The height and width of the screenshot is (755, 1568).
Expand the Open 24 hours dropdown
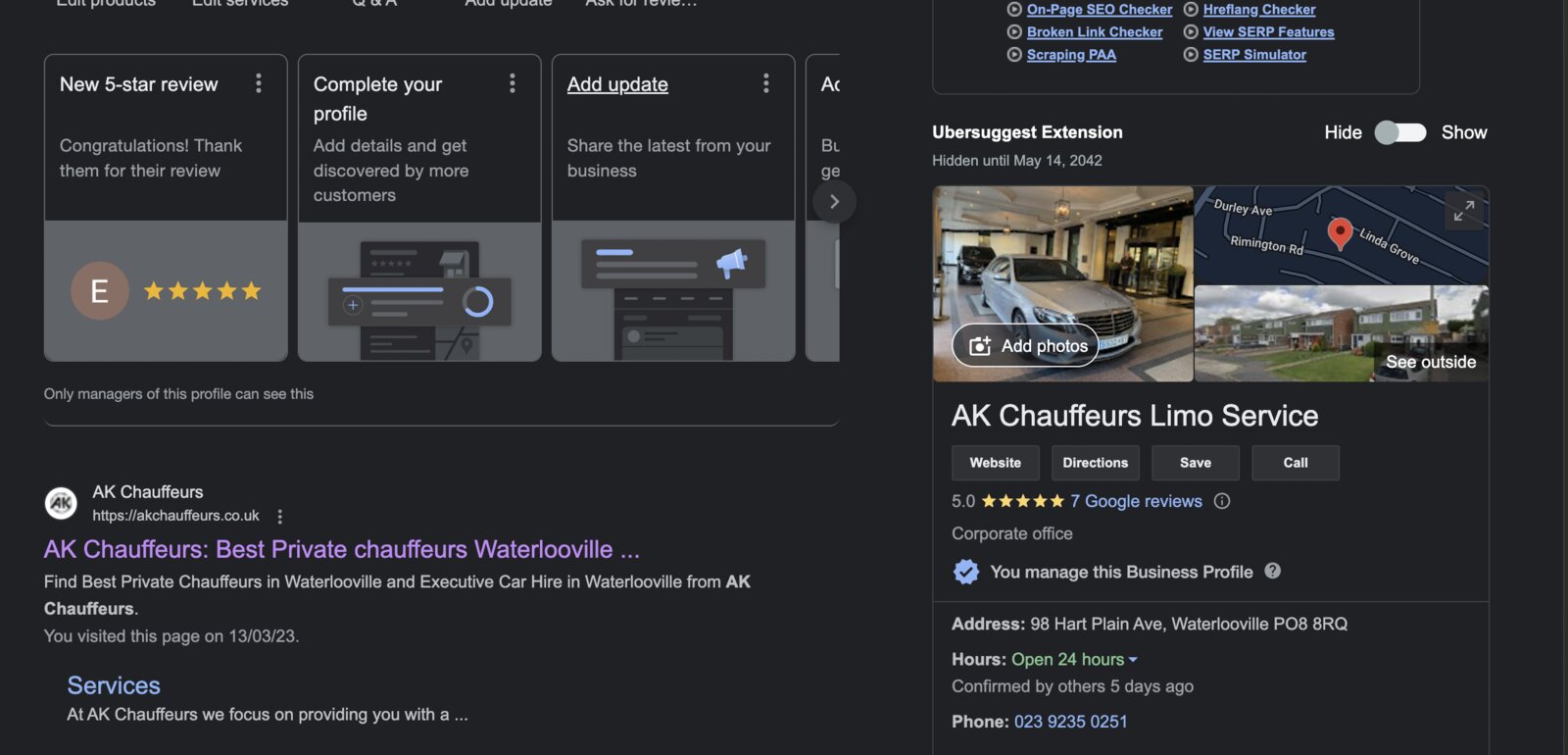[1074, 660]
